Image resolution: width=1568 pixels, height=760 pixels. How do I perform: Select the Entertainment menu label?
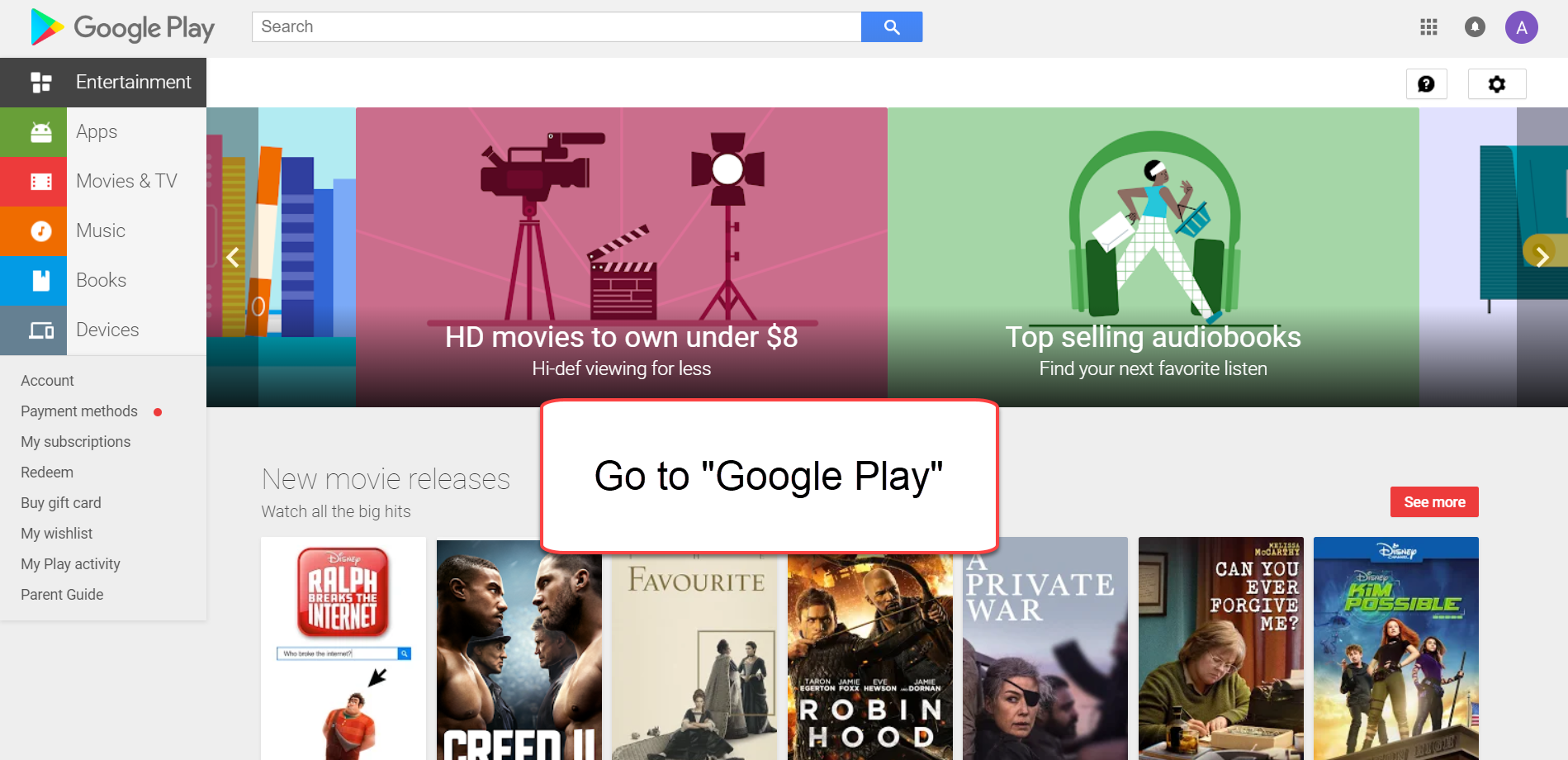pyautogui.click(x=133, y=83)
